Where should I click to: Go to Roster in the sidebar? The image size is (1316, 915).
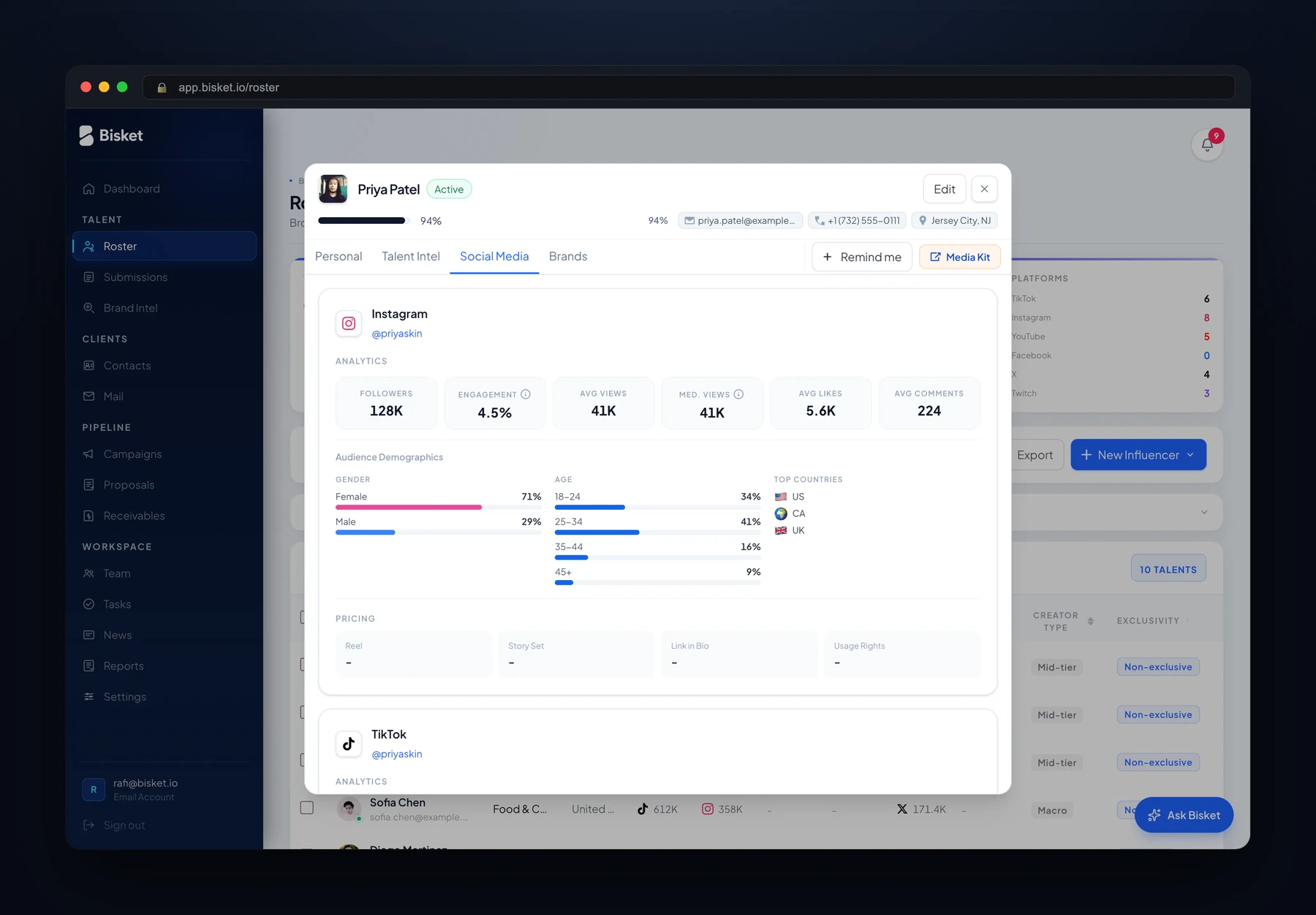tap(164, 246)
